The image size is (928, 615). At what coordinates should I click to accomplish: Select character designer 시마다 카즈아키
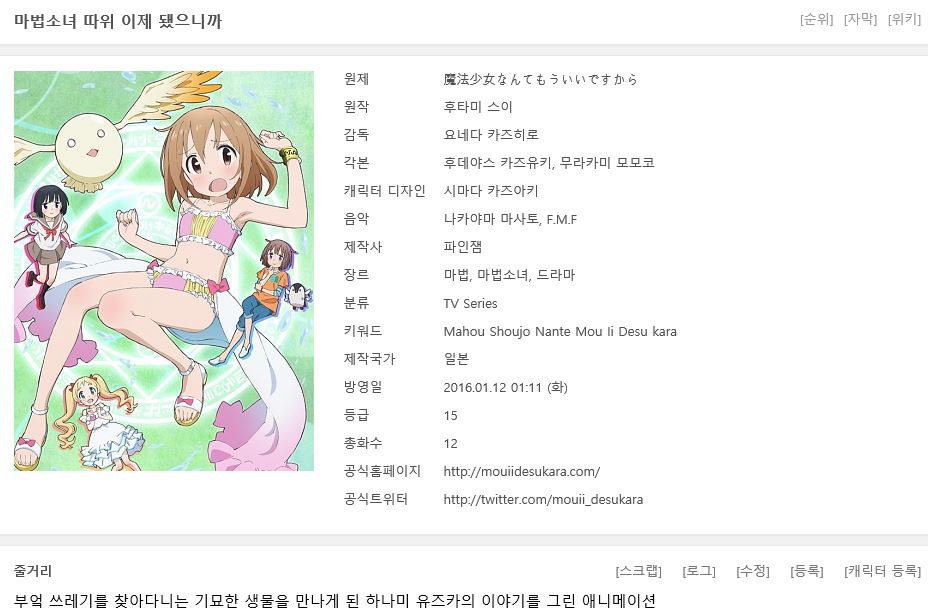491,191
